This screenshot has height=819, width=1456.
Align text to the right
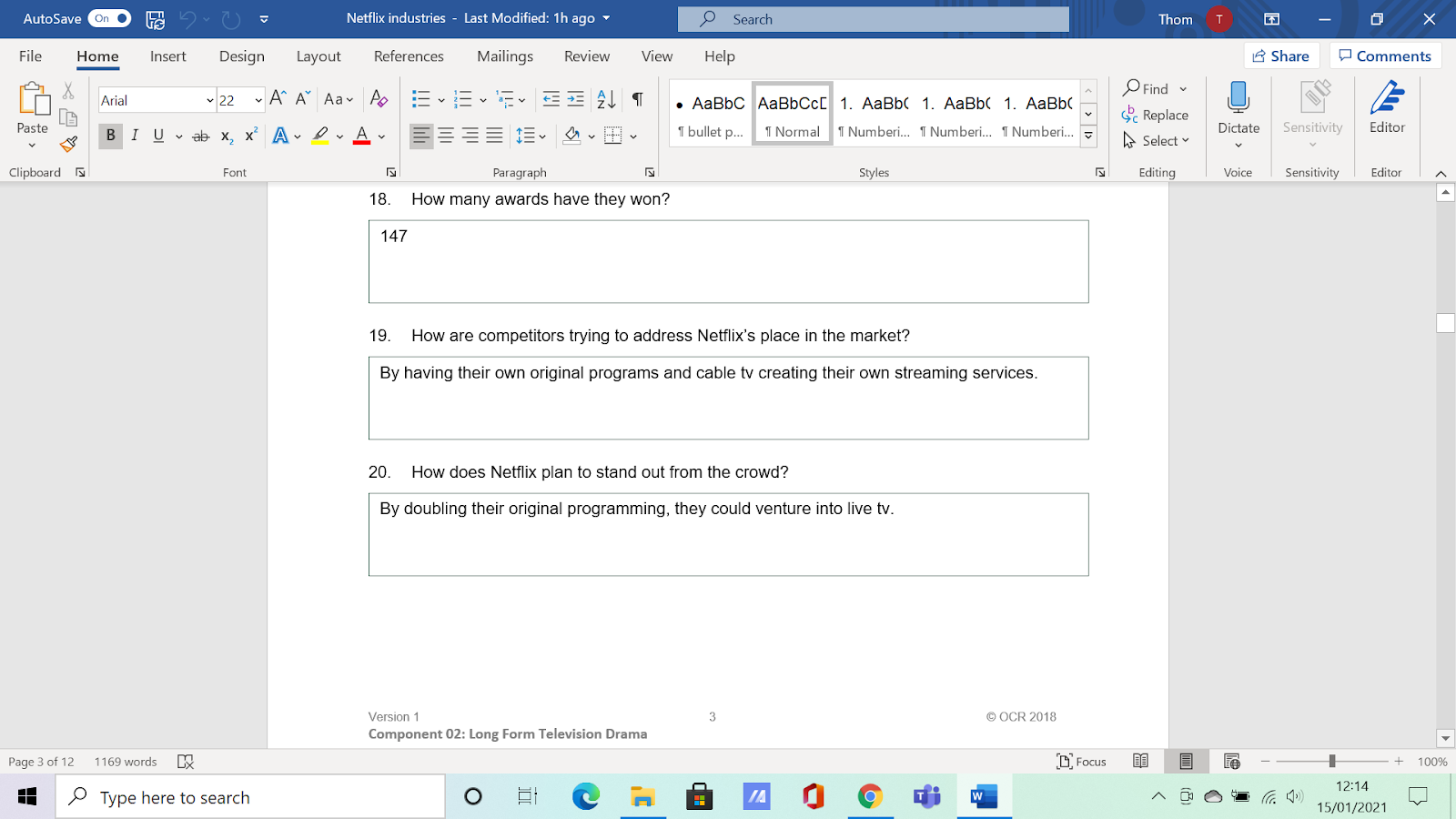[470, 136]
